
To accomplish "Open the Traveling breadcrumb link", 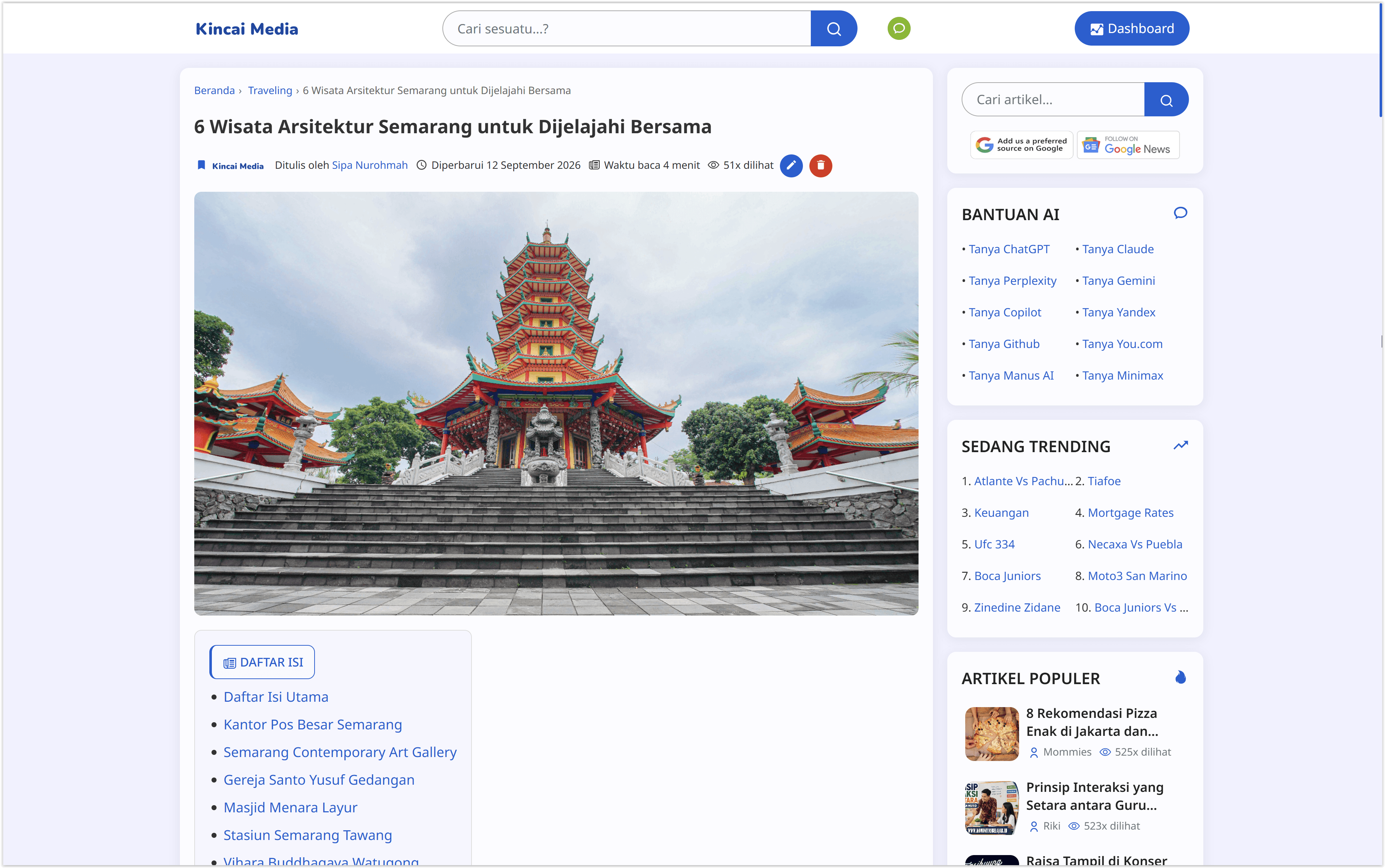I will point(270,91).
